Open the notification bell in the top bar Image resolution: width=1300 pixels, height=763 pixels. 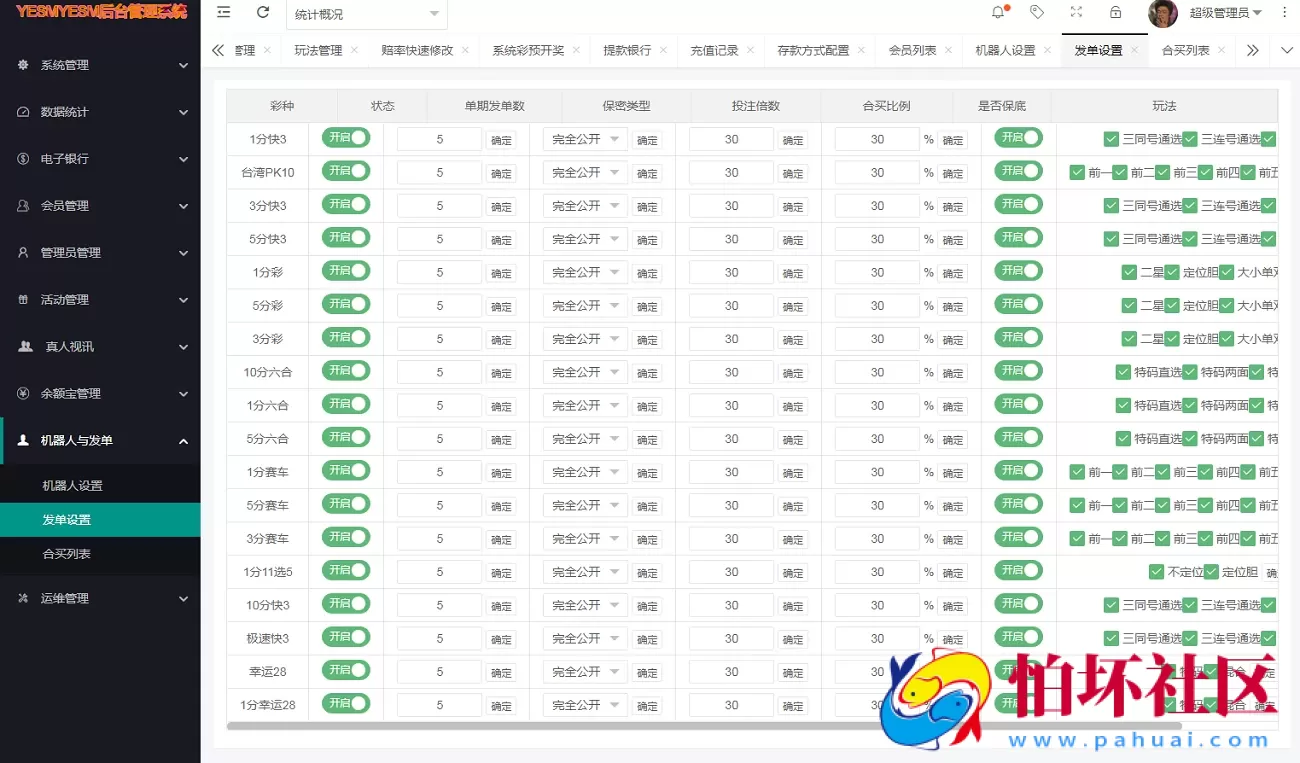tap(997, 12)
